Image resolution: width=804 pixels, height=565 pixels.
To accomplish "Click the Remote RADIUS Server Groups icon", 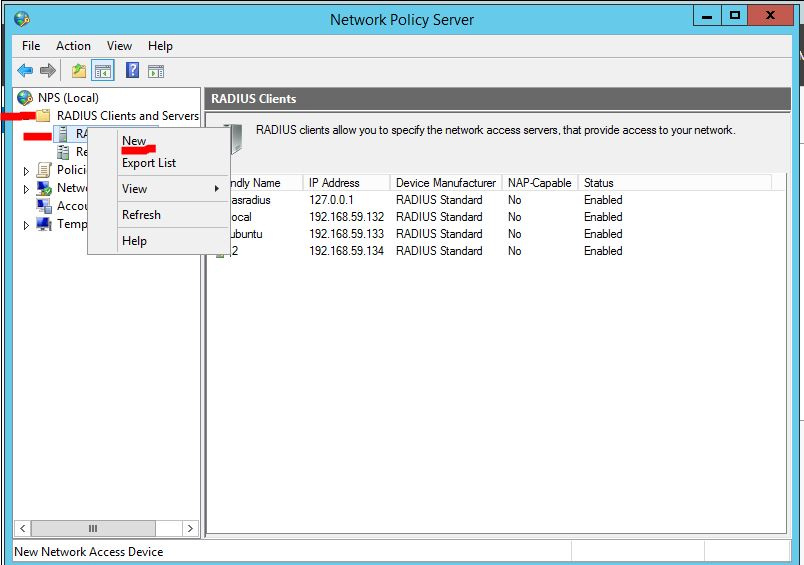I will click(x=63, y=152).
